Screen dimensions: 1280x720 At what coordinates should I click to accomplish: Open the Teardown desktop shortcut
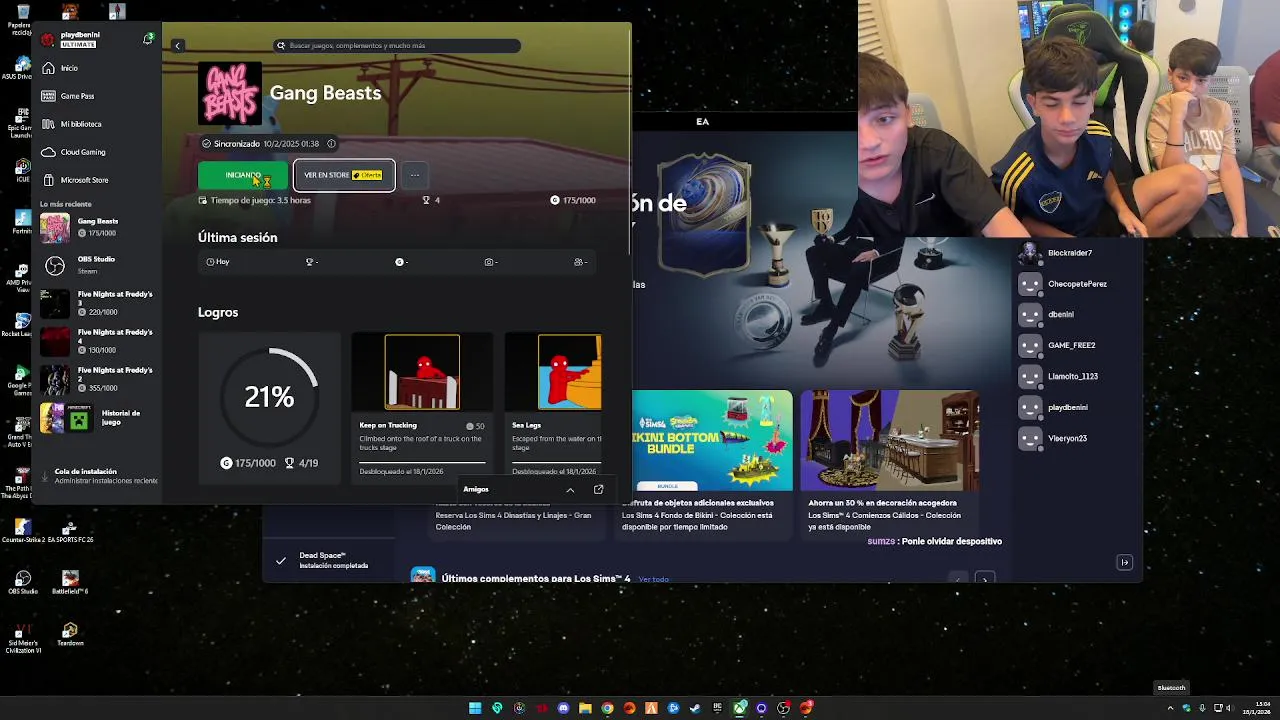coord(70,635)
